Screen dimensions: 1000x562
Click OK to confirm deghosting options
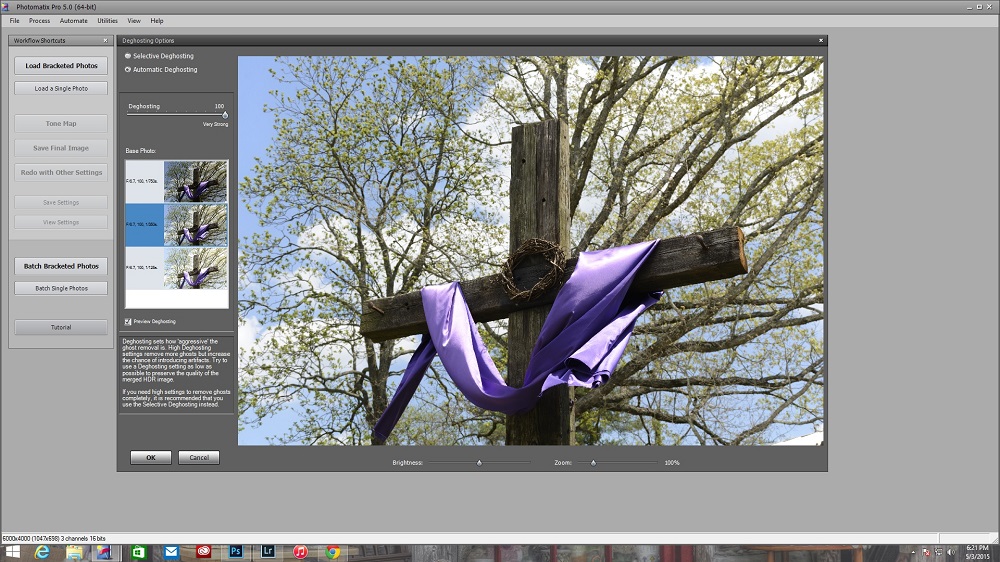click(150, 457)
